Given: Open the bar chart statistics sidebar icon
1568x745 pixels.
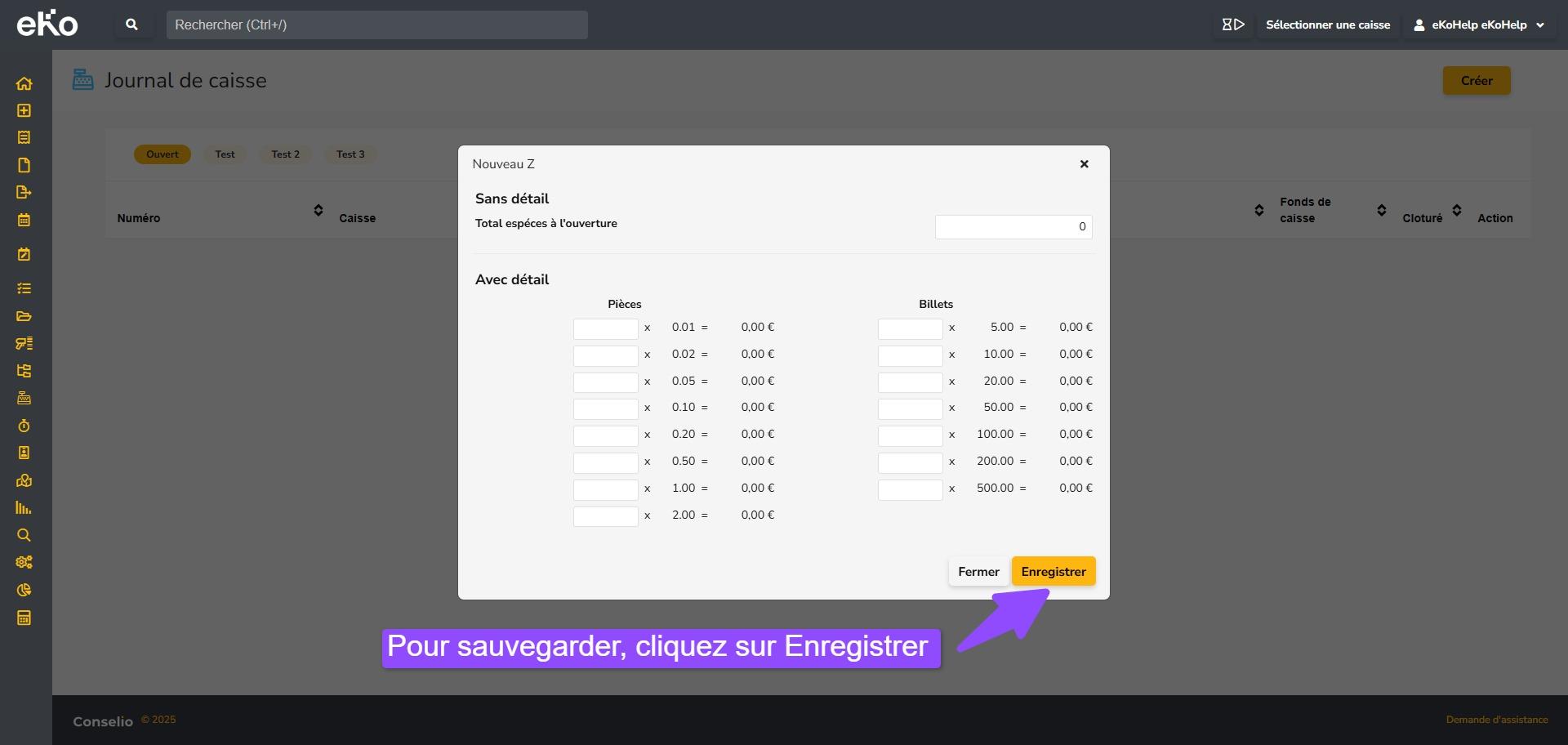Looking at the screenshot, I should [24, 508].
